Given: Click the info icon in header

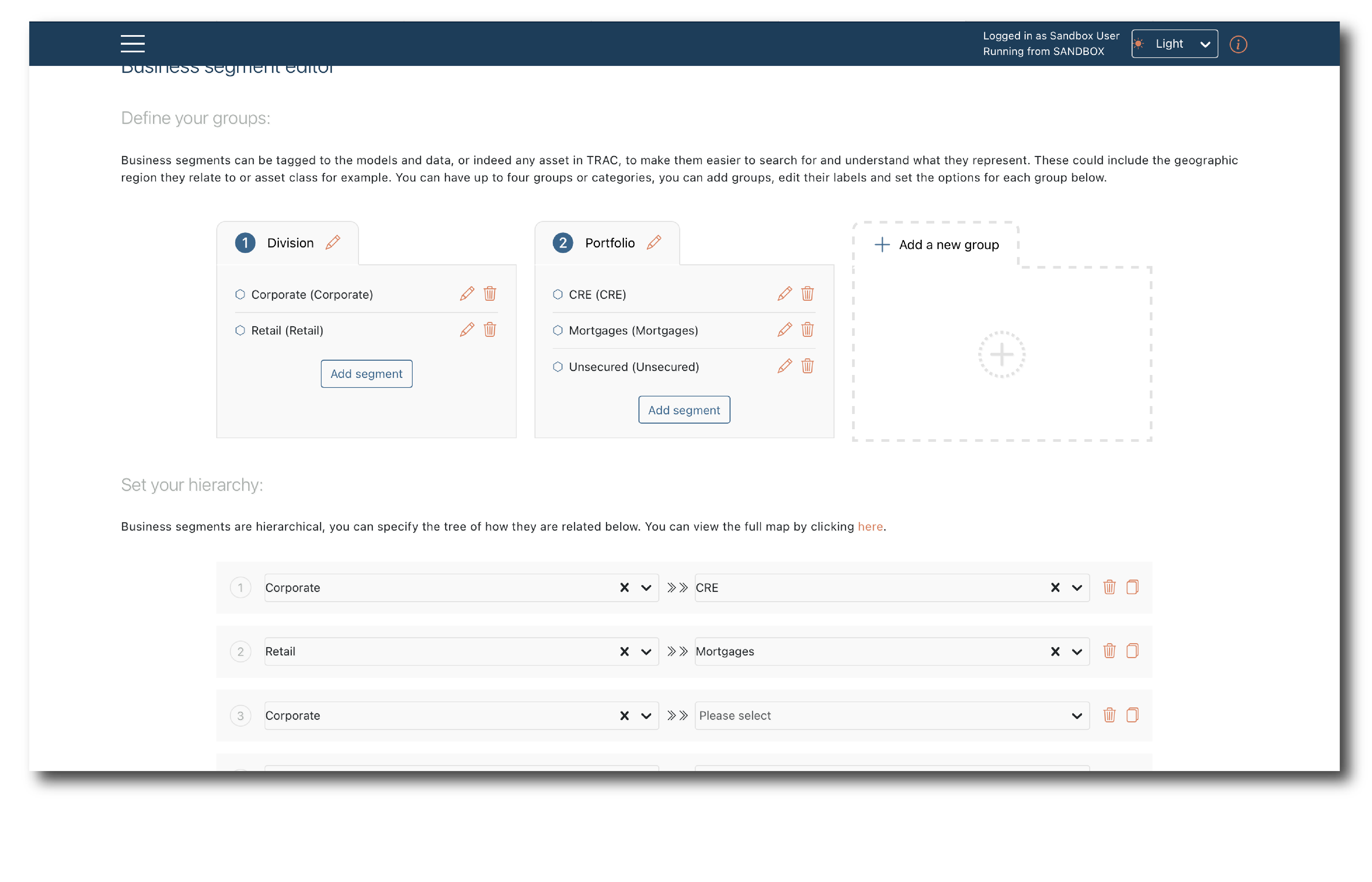Looking at the screenshot, I should click(1238, 44).
